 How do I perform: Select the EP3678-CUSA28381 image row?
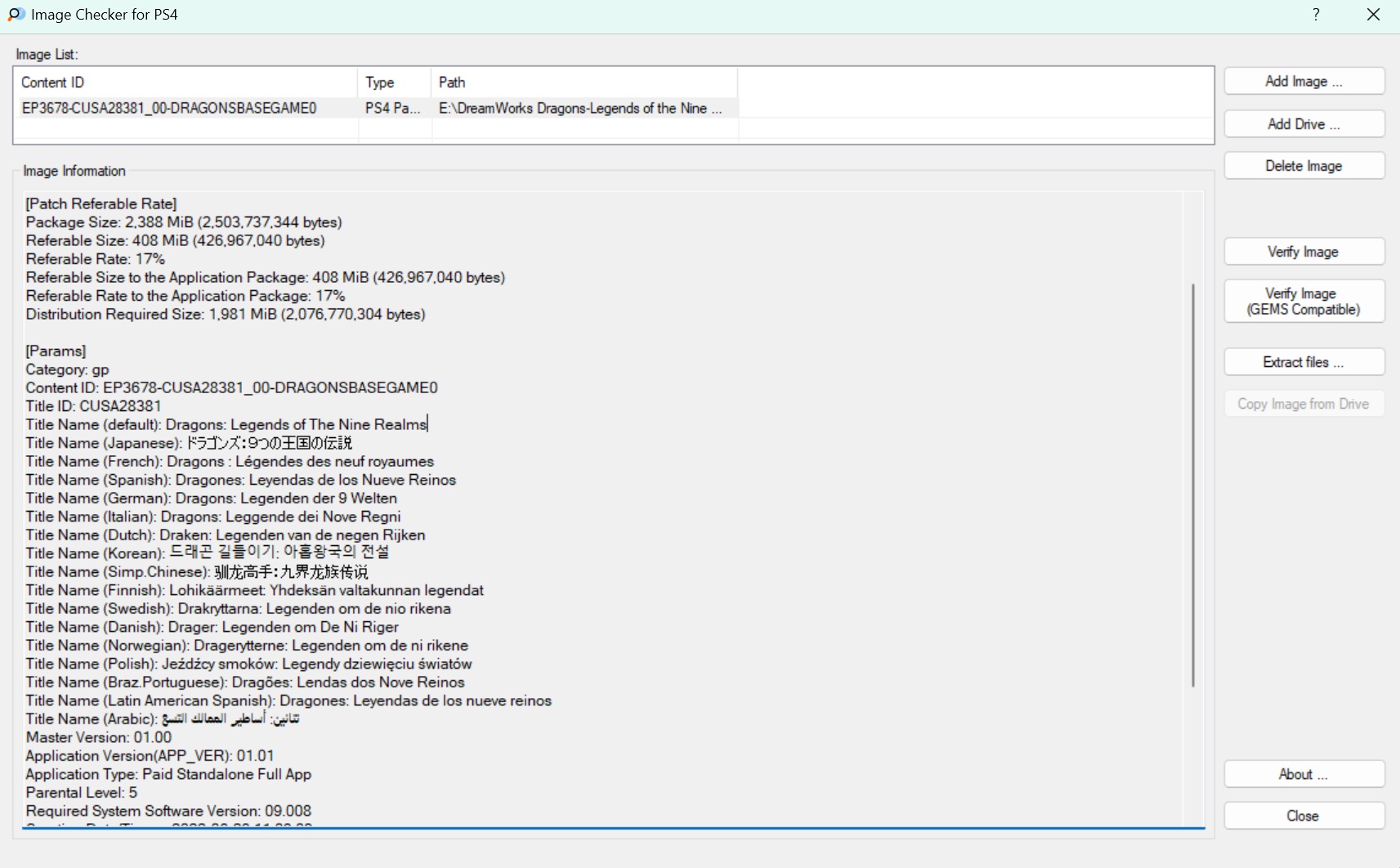point(169,108)
